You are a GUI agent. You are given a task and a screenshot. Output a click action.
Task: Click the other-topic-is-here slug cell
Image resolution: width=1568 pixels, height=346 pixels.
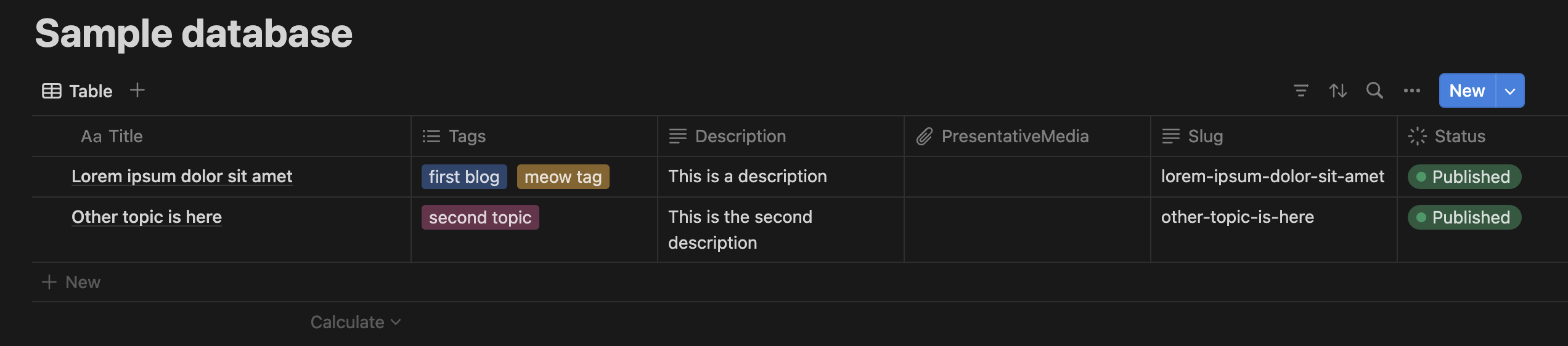click(x=1238, y=217)
